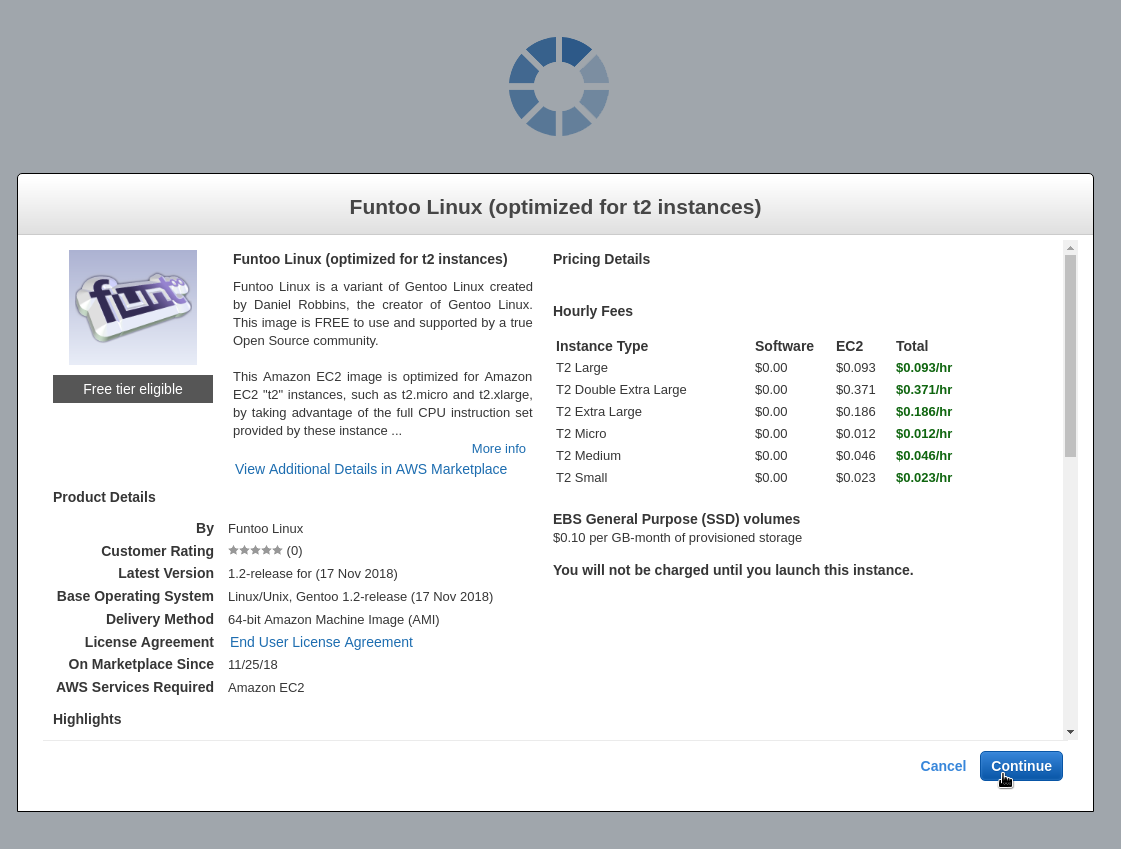1121x849 pixels.
Task: Cancel the Funtoo Linux dialog
Action: coord(943,766)
